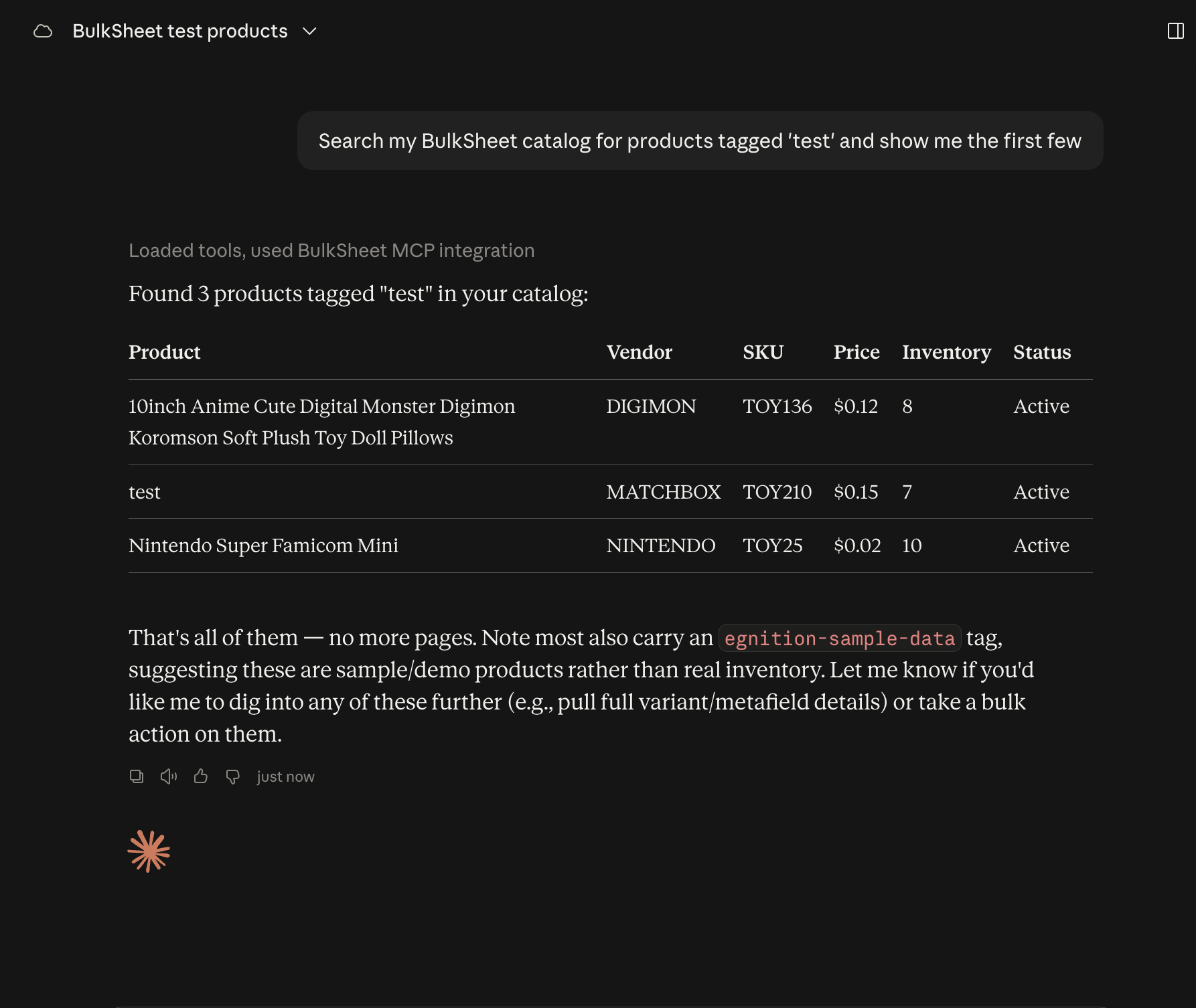Select the Digimon Koromson plush product name
The image size is (1196, 1008).
pyautogui.click(x=322, y=422)
